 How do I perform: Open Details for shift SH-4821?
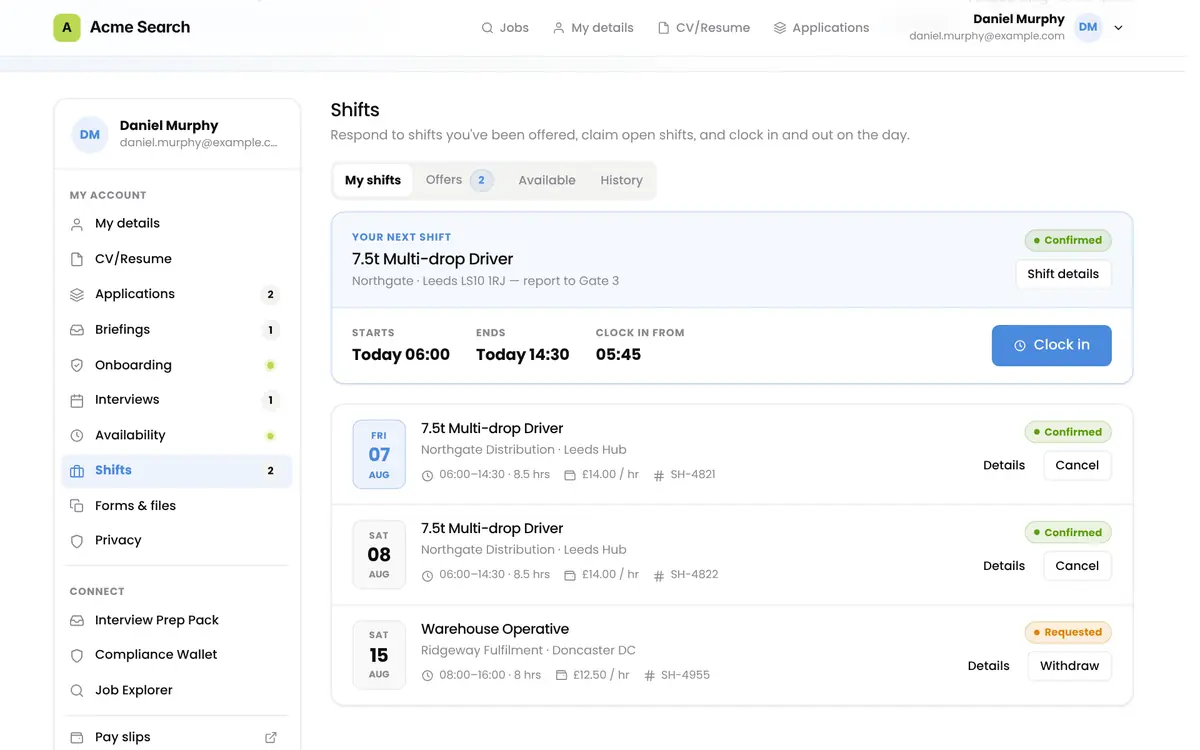(x=1004, y=466)
